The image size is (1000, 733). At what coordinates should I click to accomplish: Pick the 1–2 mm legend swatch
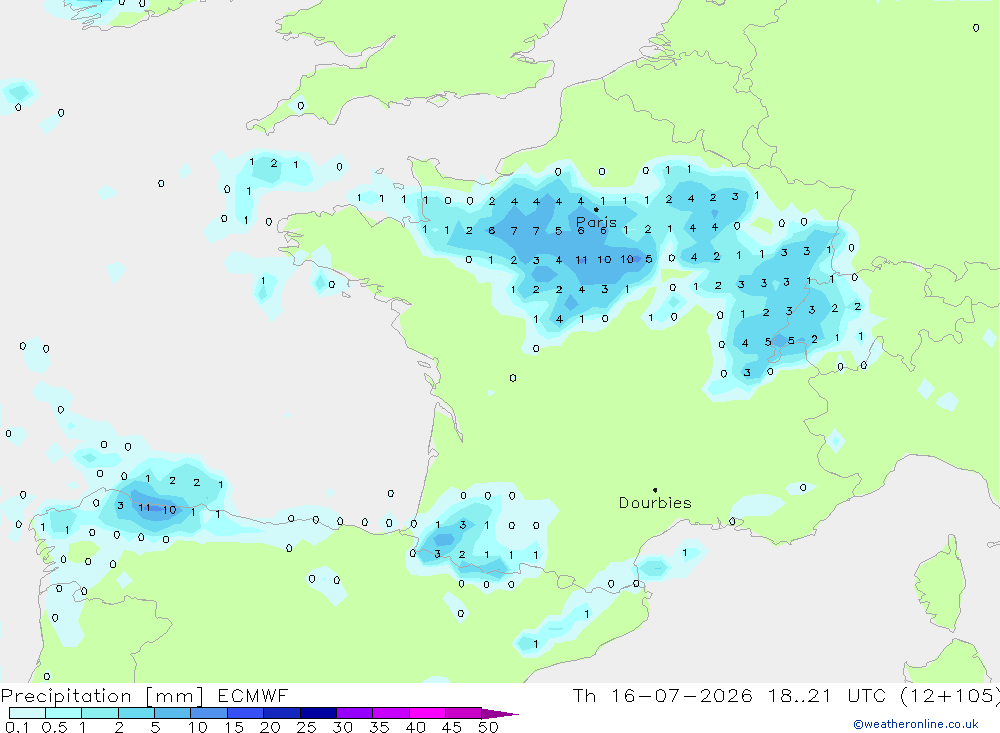coord(100,713)
